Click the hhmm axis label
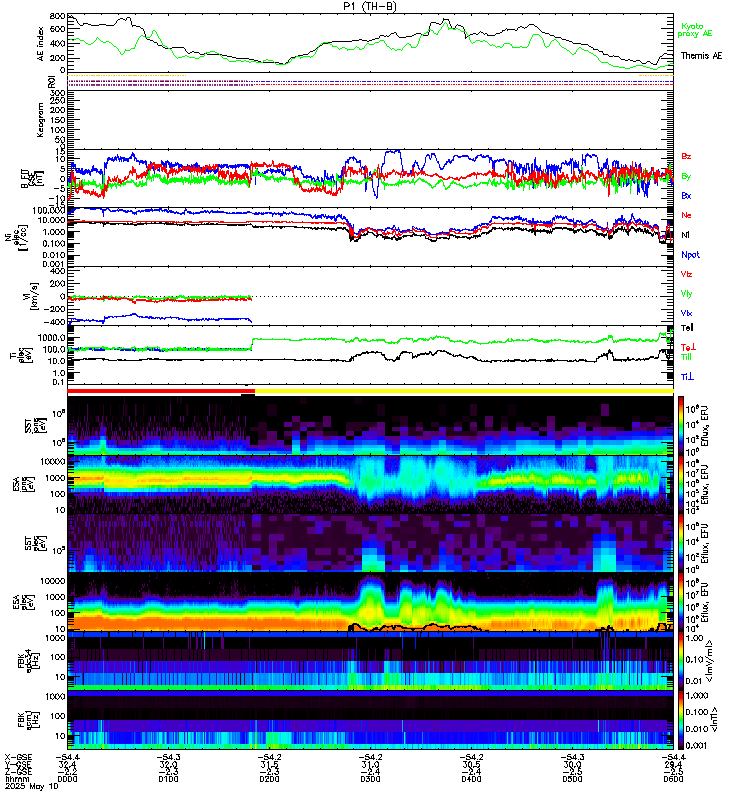The height and width of the screenshot is (800, 750). [x=15, y=779]
